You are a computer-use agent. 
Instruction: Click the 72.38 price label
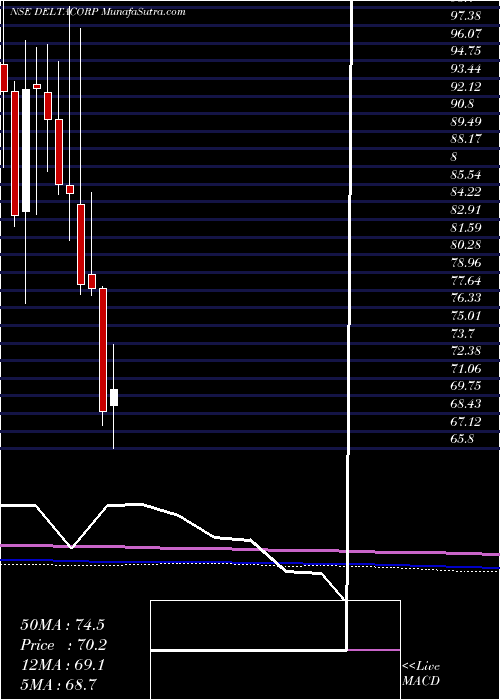point(466,351)
